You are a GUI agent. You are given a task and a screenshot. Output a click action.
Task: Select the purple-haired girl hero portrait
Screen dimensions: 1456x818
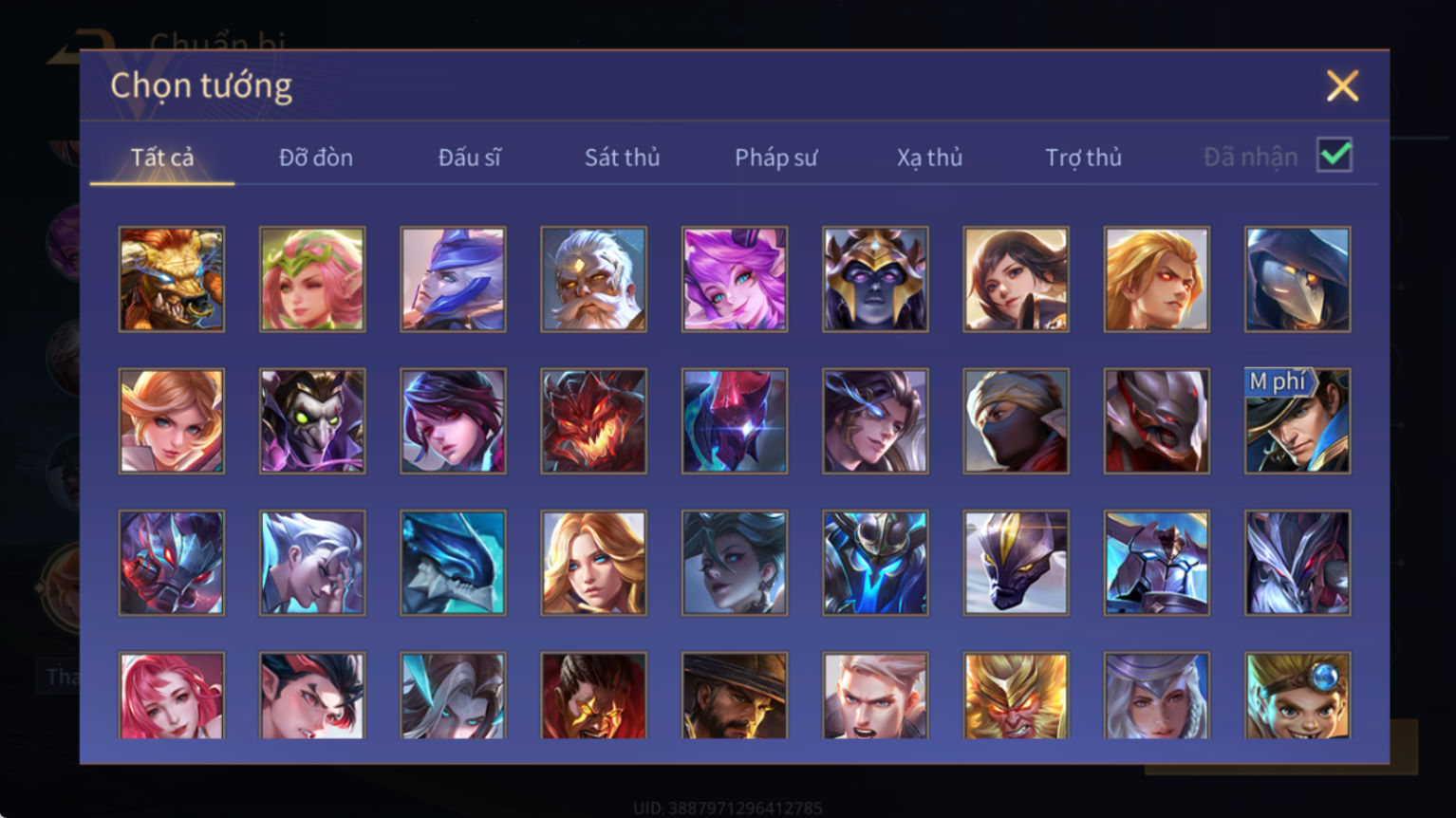(735, 279)
